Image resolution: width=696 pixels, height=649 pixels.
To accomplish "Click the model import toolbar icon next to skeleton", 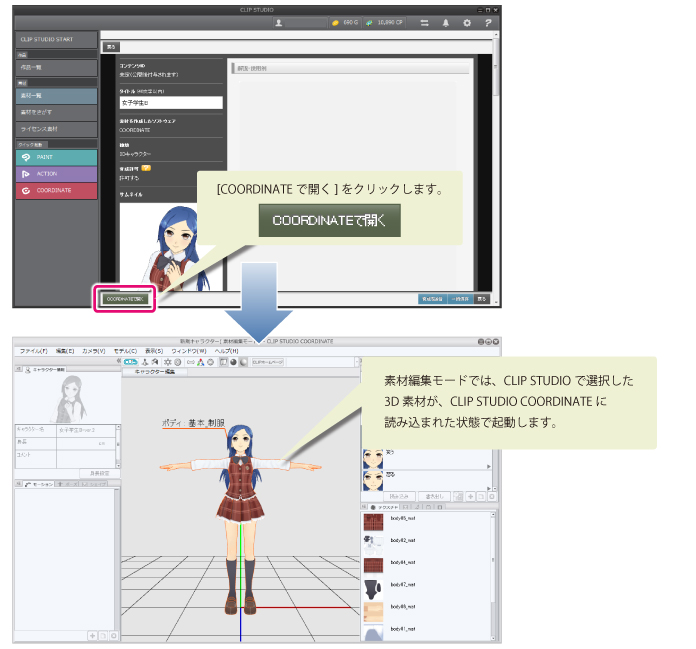I will (154, 362).
